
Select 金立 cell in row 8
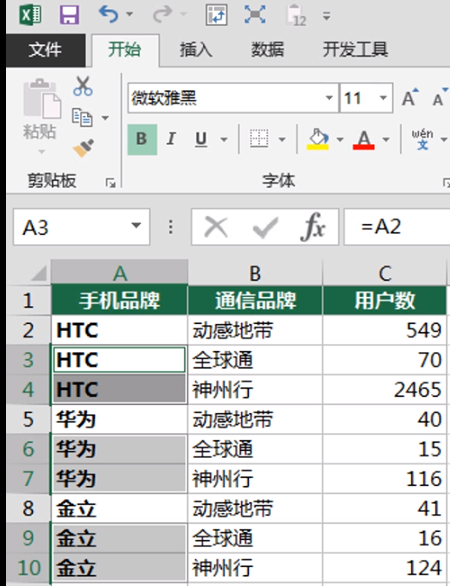point(120,509)
